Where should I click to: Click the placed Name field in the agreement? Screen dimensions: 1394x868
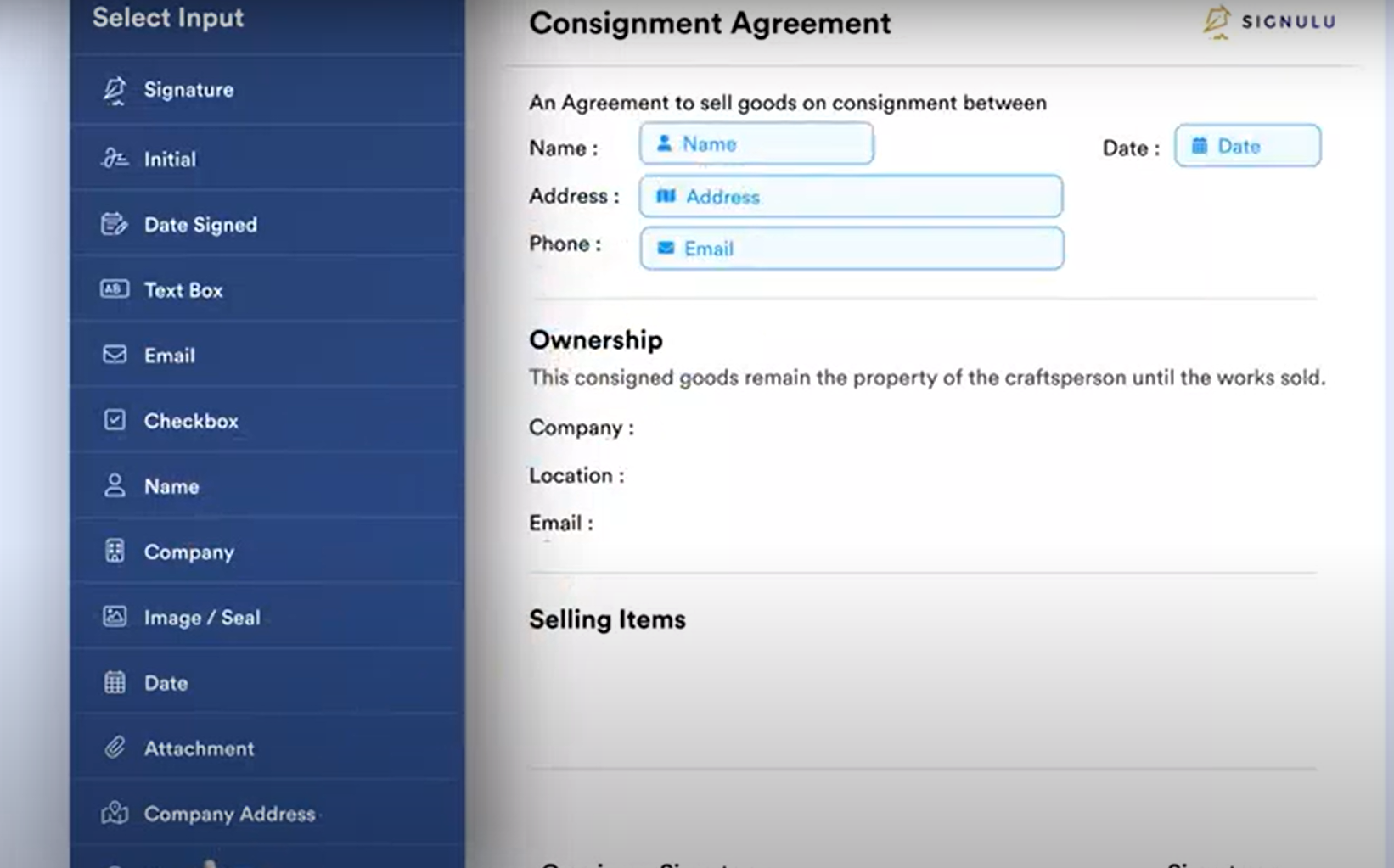tap(756, 143)
